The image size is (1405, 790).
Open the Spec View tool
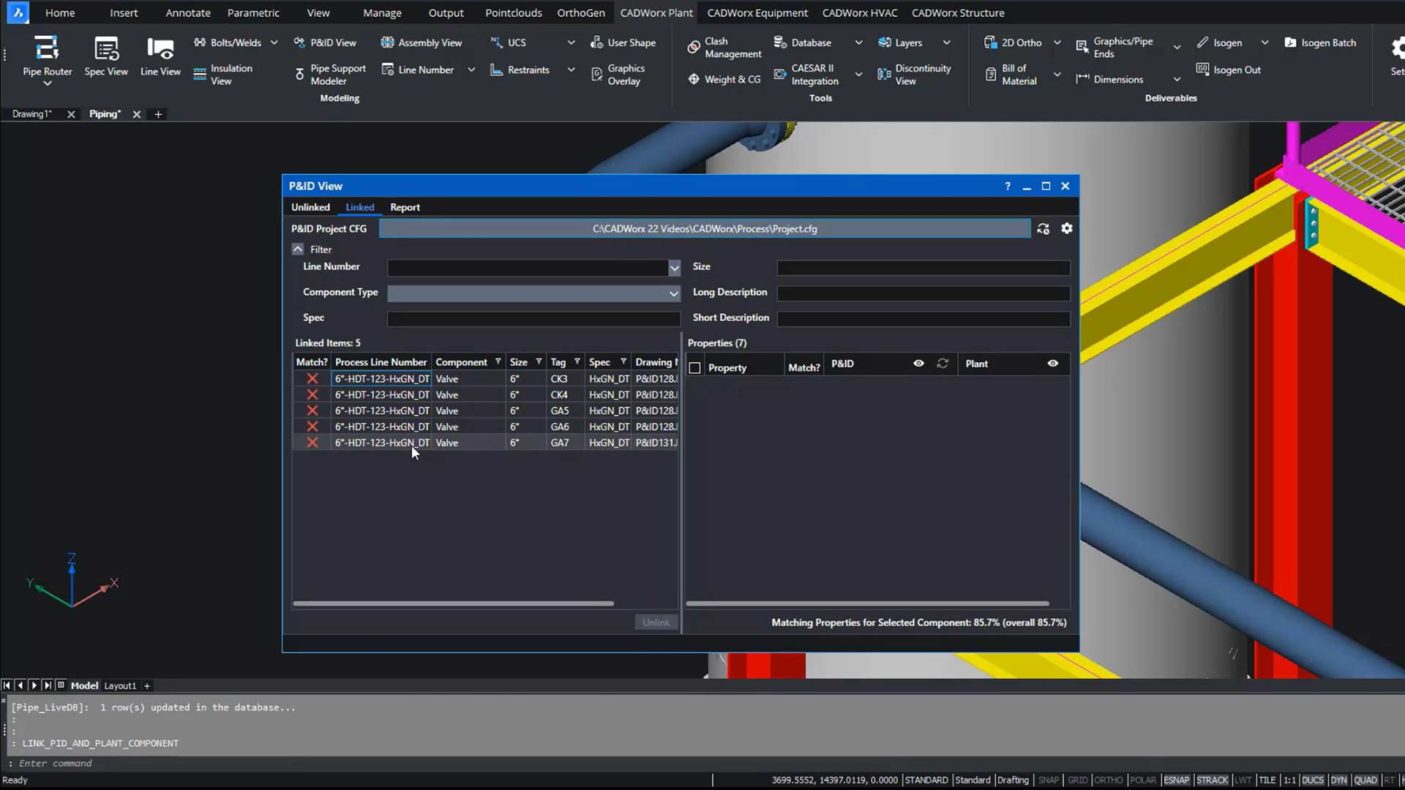coord(106,55)
